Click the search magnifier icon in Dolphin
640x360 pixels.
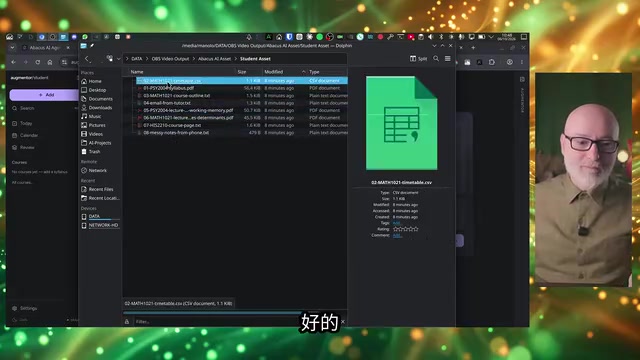[436, 59]
